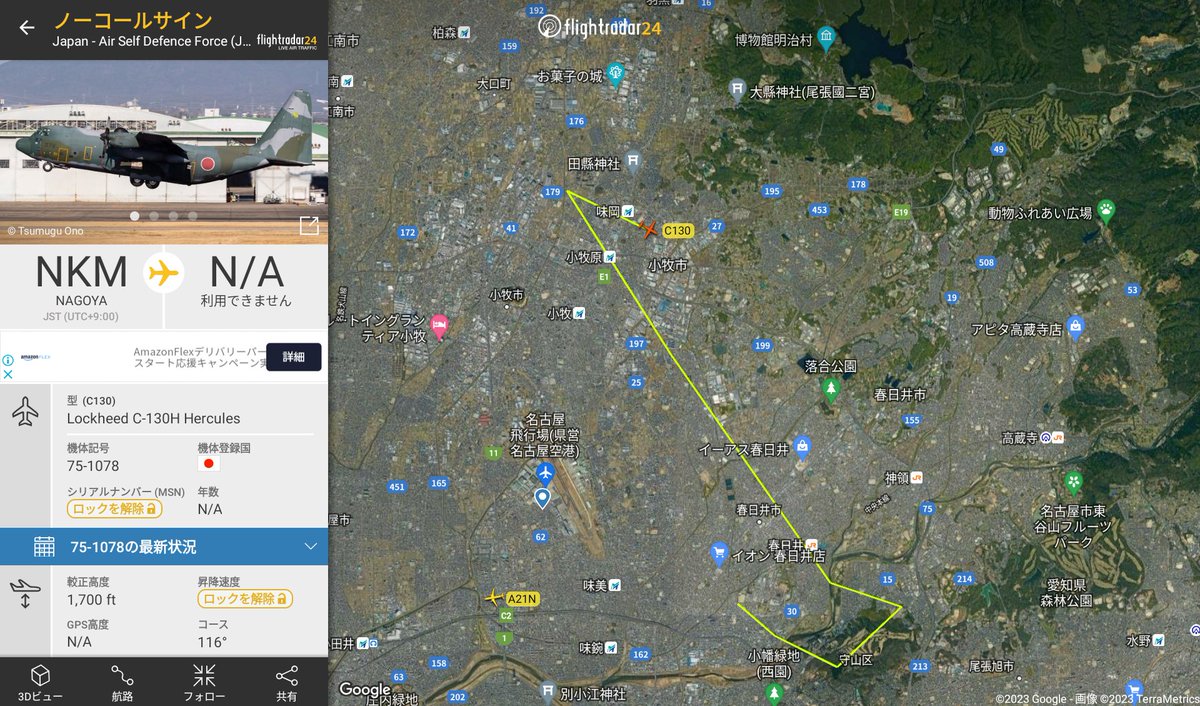Click the aircraft photo thumbnail
This screenshot has width=1200, height=706.
(x=164, y=138)
